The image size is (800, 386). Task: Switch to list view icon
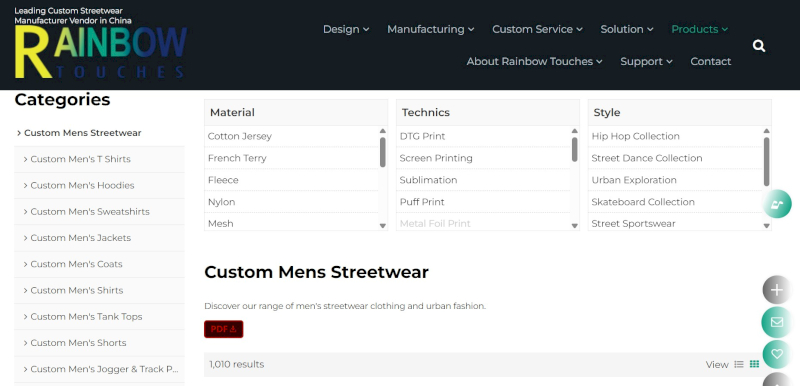(739, 364)
